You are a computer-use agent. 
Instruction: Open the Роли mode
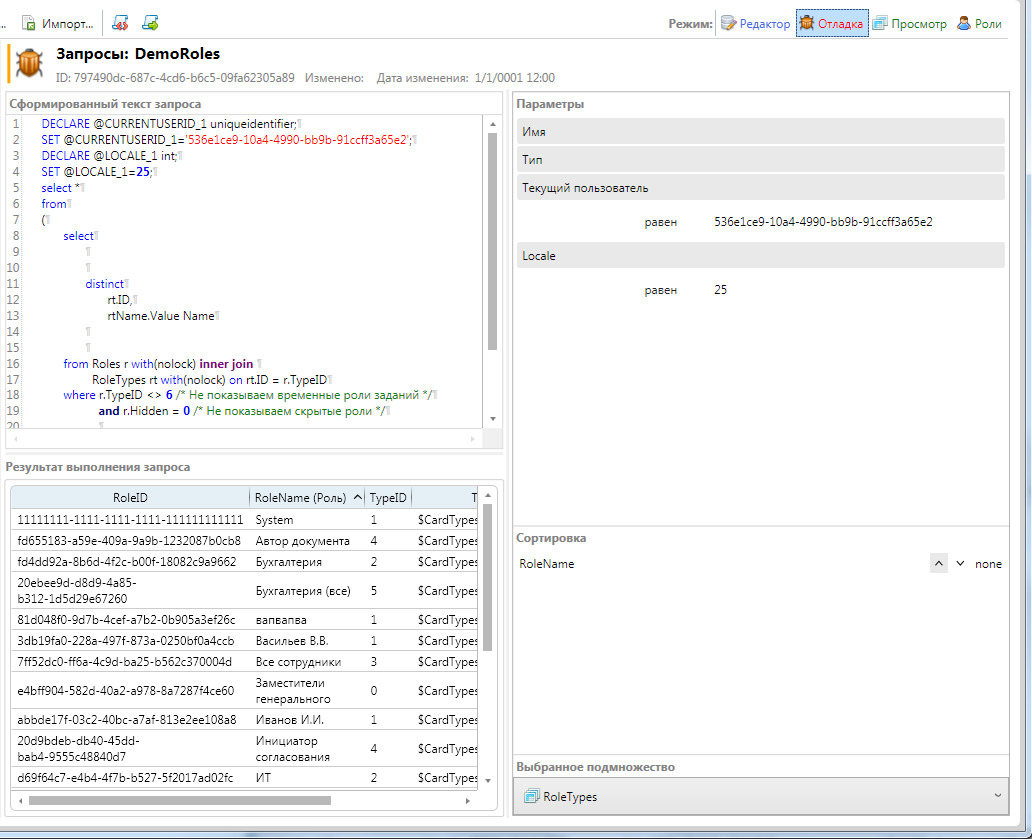point(979,24)
